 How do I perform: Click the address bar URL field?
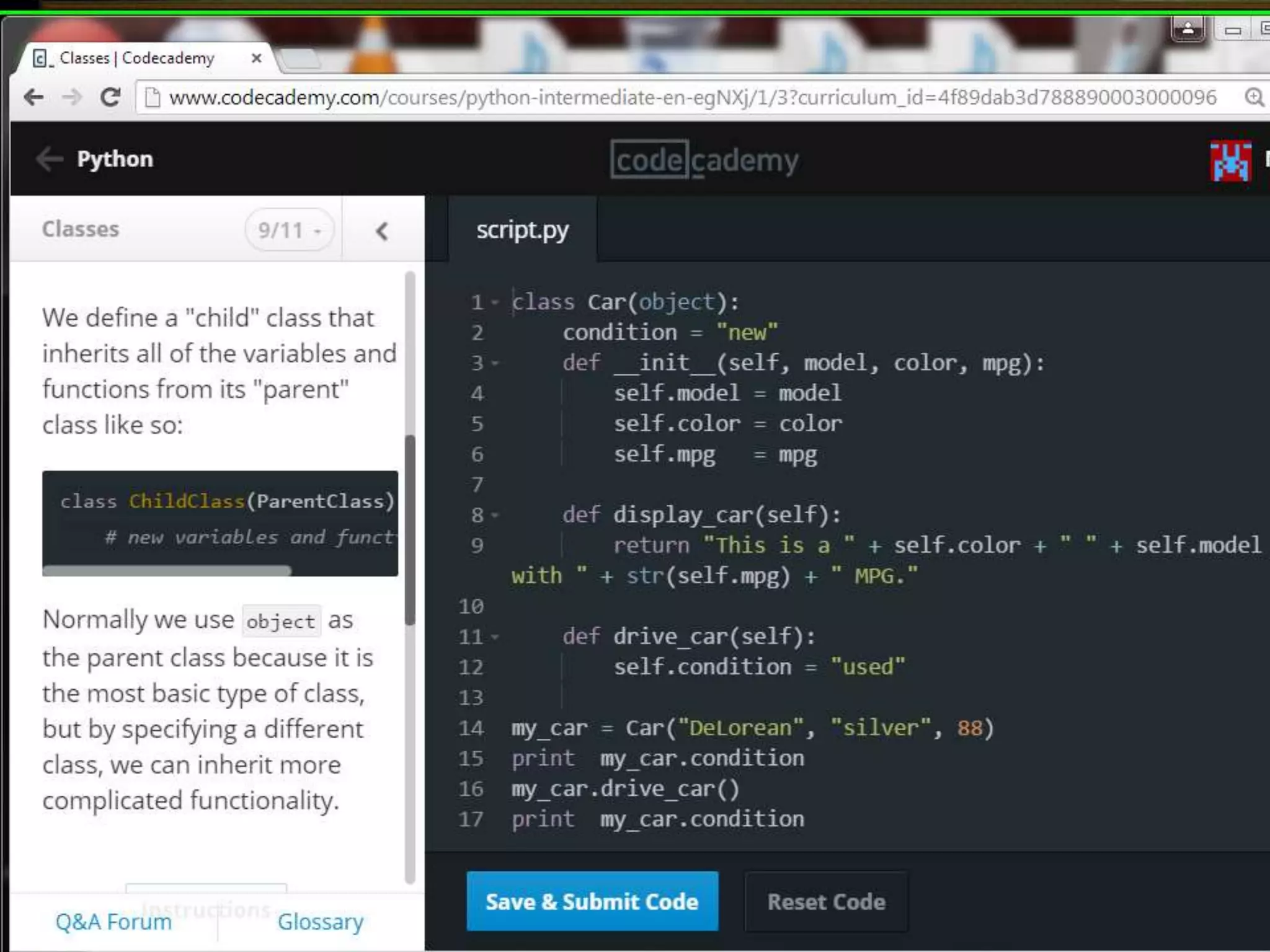[x=693, y=97]
